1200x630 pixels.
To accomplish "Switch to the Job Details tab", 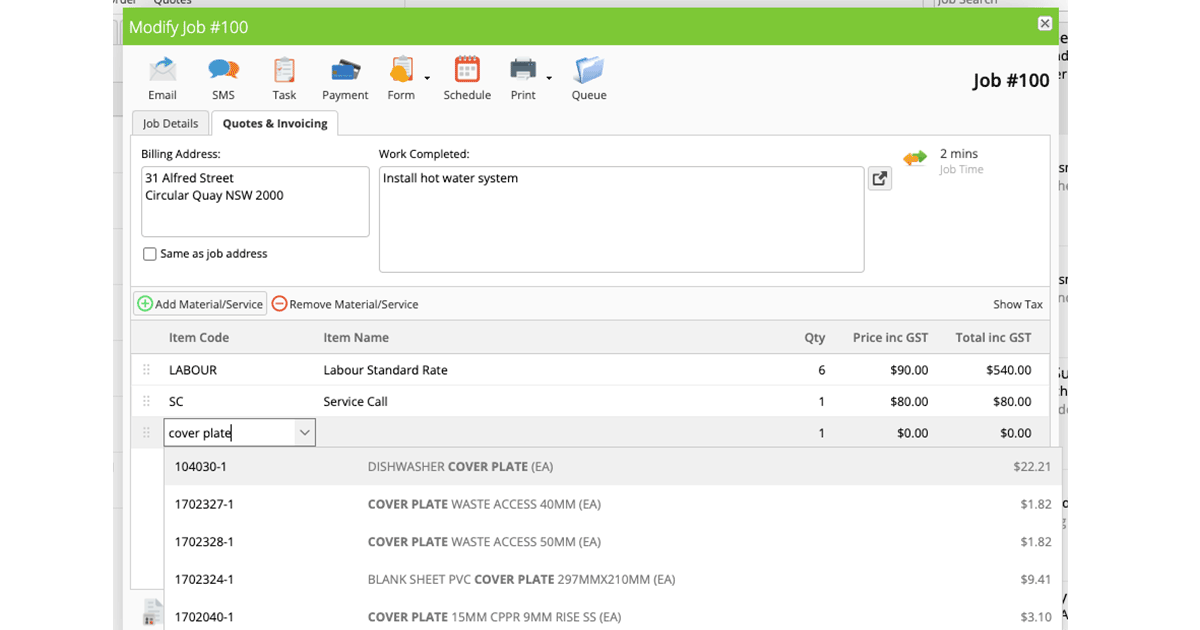I will pyautogui.click(x=171, y=123).
